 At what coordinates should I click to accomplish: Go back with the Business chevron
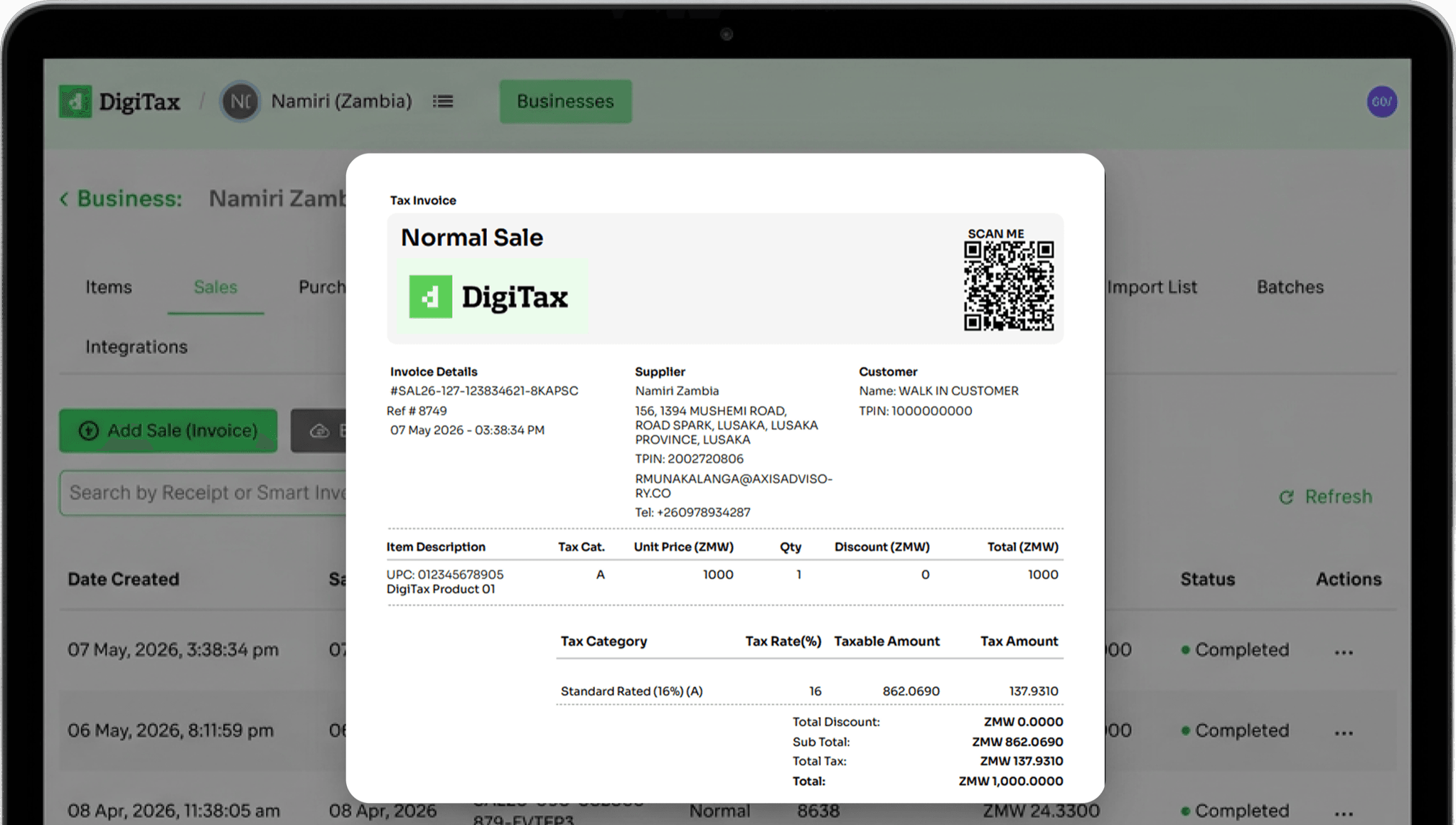click(x=64, y=199)
